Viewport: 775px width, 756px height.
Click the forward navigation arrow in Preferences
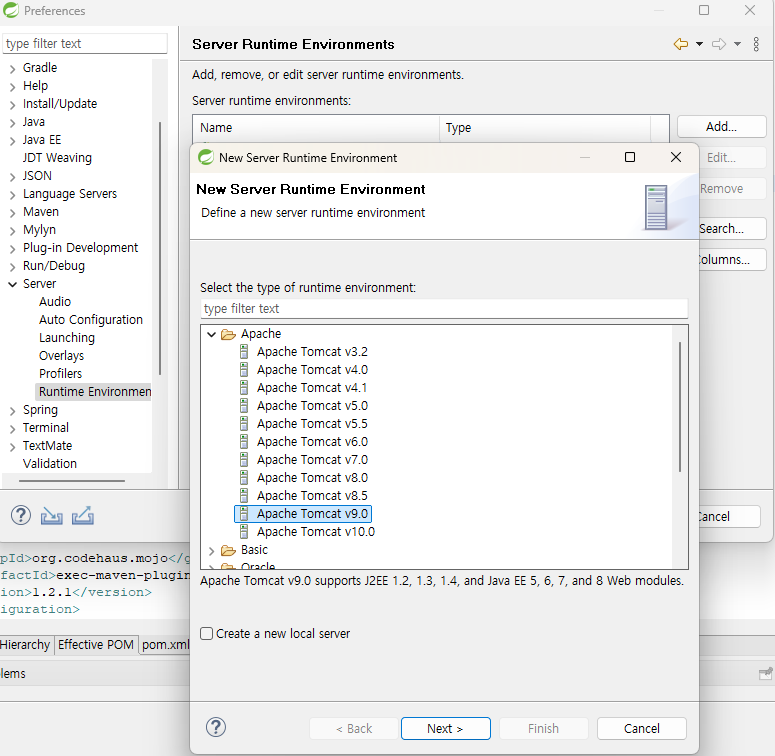point(719,44)
